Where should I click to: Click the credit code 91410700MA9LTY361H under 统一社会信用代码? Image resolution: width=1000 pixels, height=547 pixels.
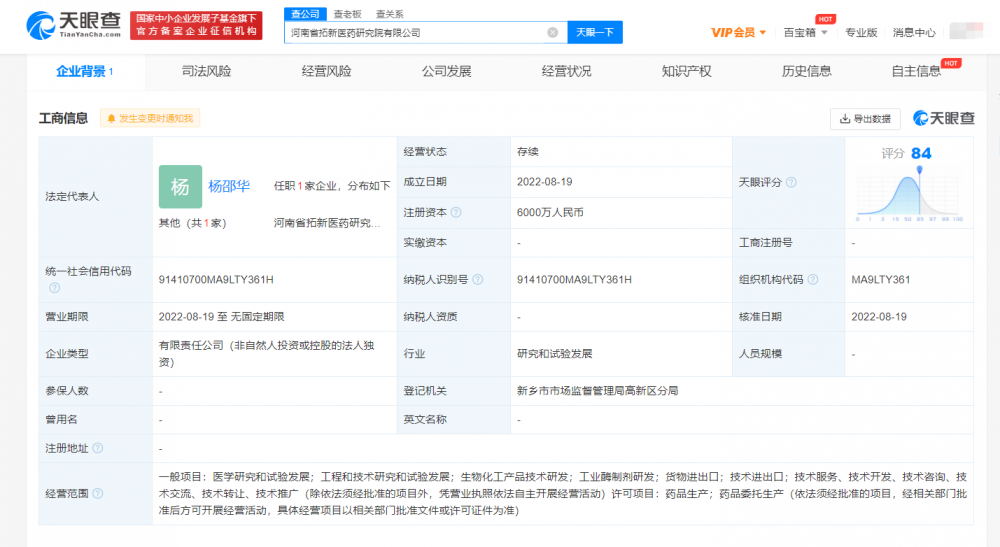pyautogui.click(x=216, y=279)
